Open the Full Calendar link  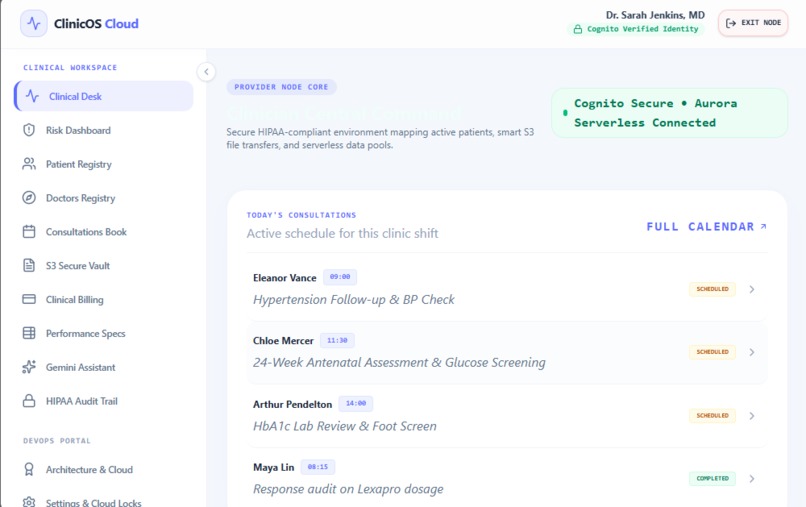706,226
